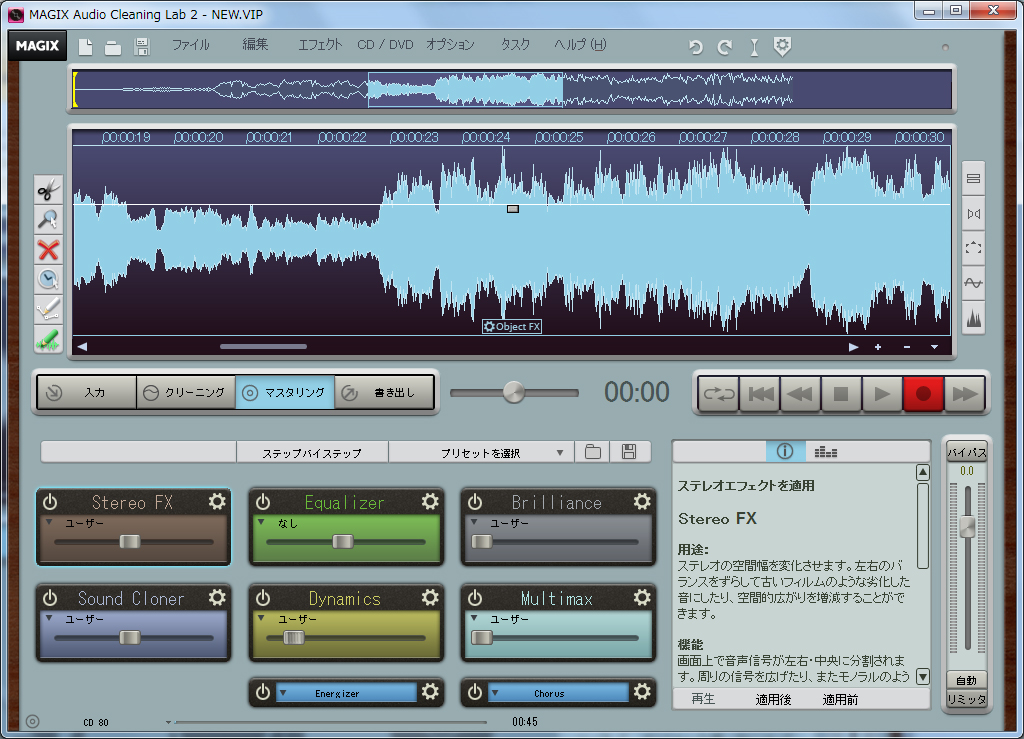Open the 編集 menu
1024x739 pixels.
click(x=255, y=44)
